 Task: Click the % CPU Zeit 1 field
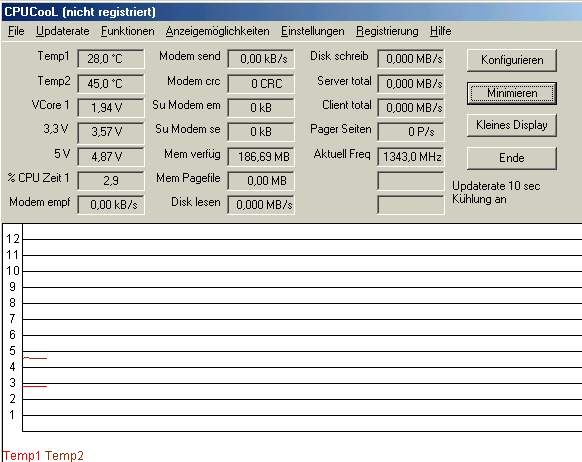111,181
